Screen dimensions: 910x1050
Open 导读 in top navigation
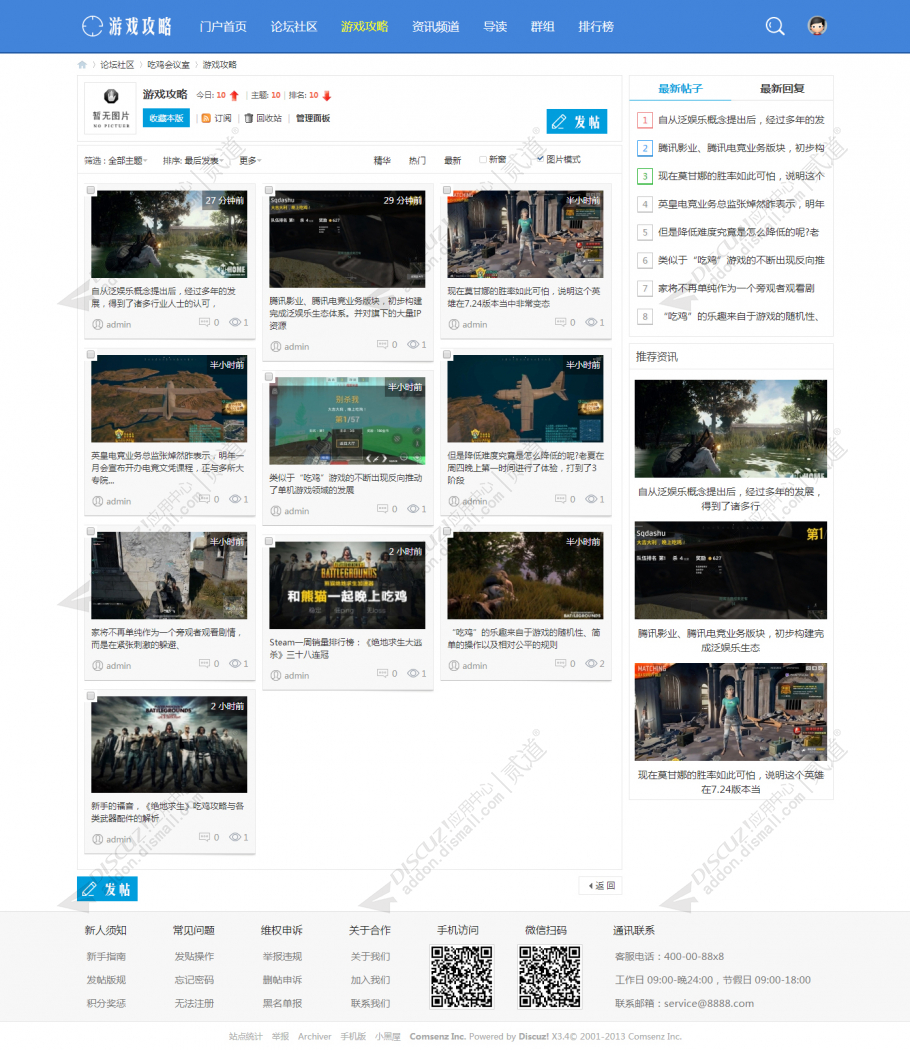[x=495, y=27]
